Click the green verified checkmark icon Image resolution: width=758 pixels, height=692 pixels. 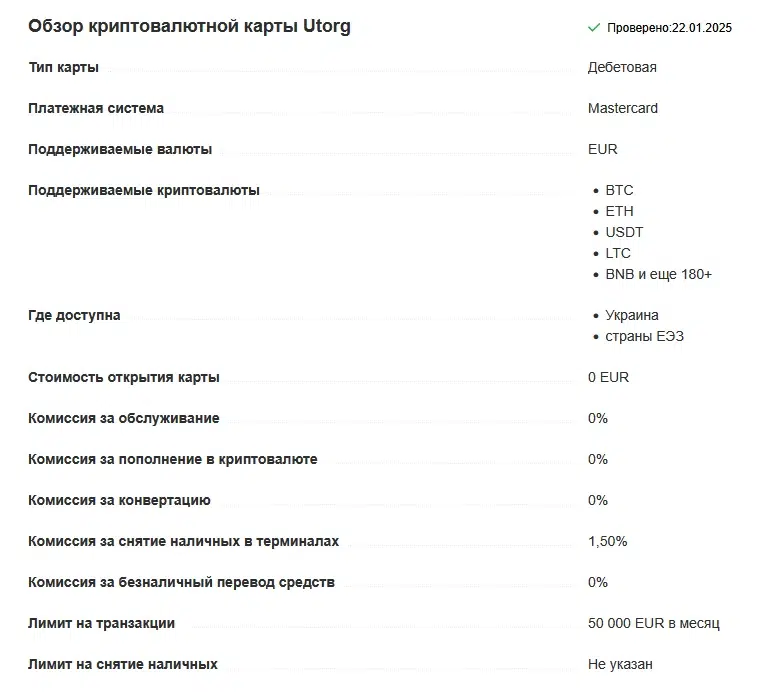(594, 28)
